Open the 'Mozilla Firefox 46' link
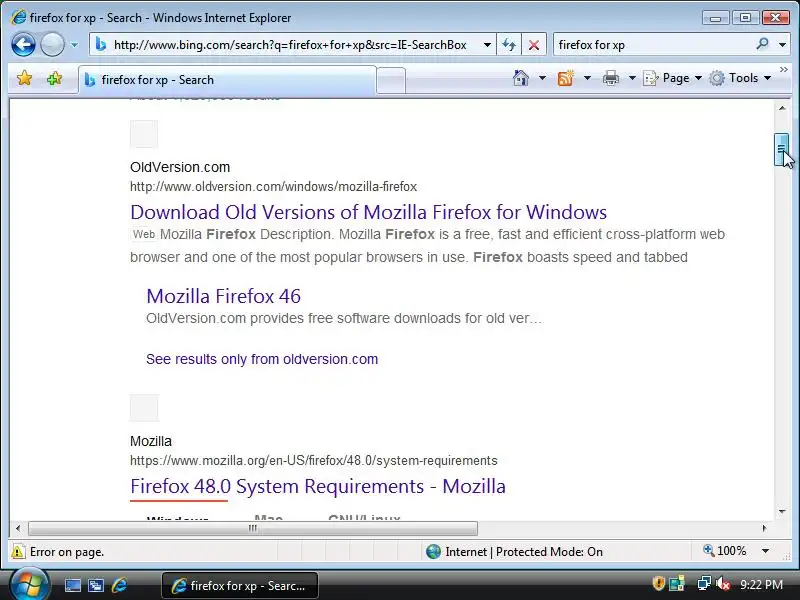This screenshot has height=600, width=800. tap(223, 296)
